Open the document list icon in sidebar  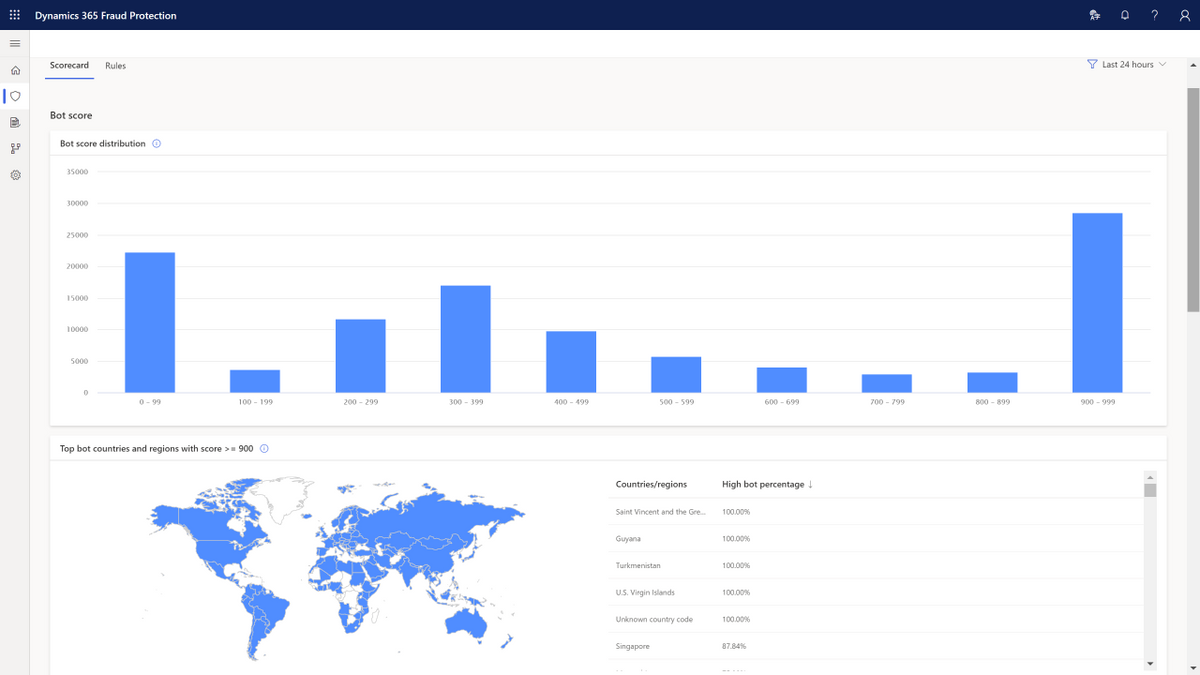[15, 123]
